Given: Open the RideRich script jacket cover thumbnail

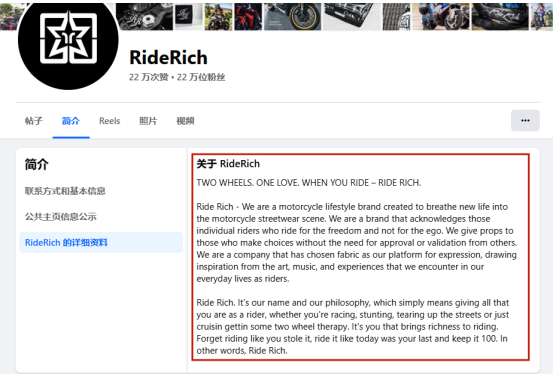Looking at the screenshot, I should (500, 17).
